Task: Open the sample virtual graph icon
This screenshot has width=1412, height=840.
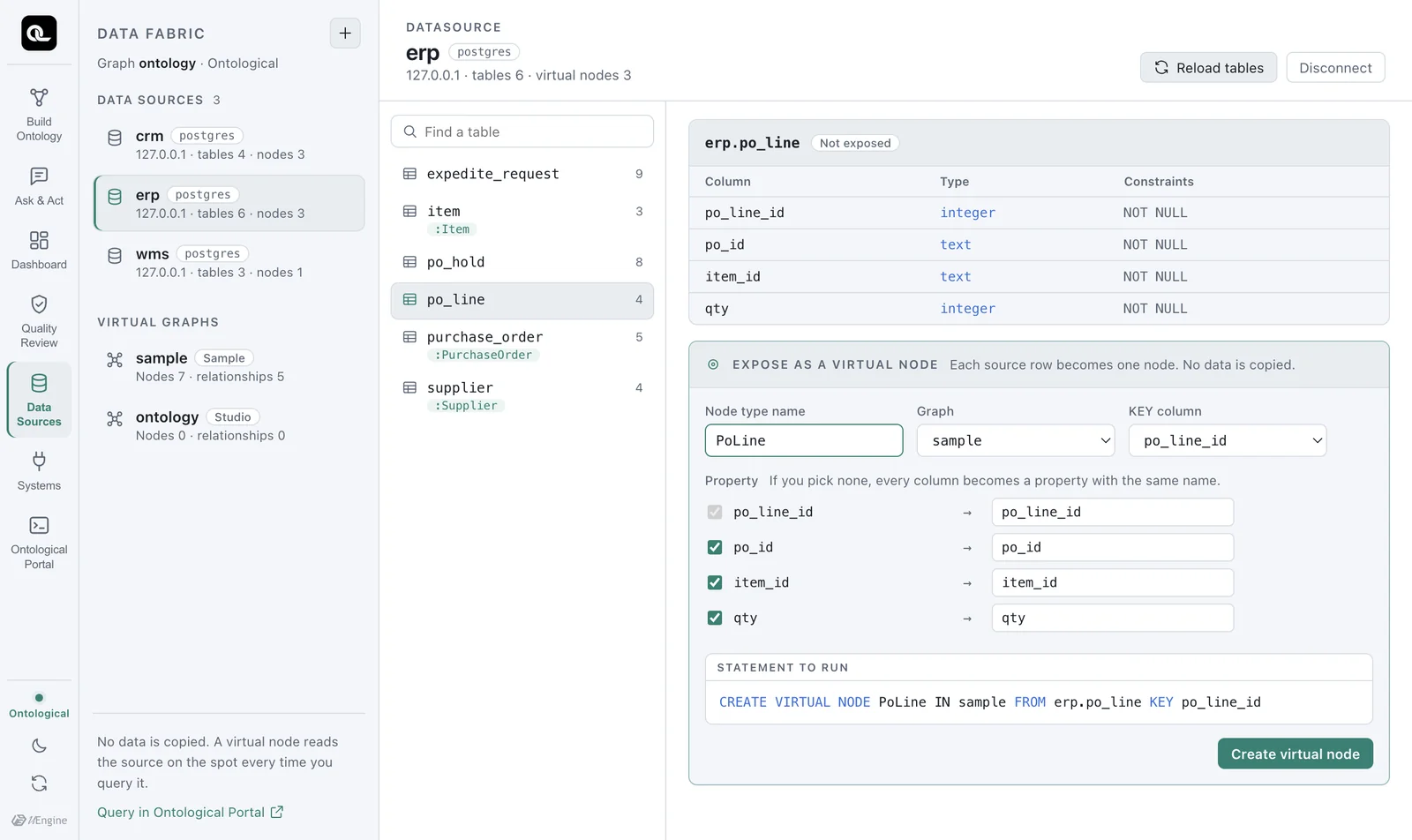Action: (x=115, y=360)
